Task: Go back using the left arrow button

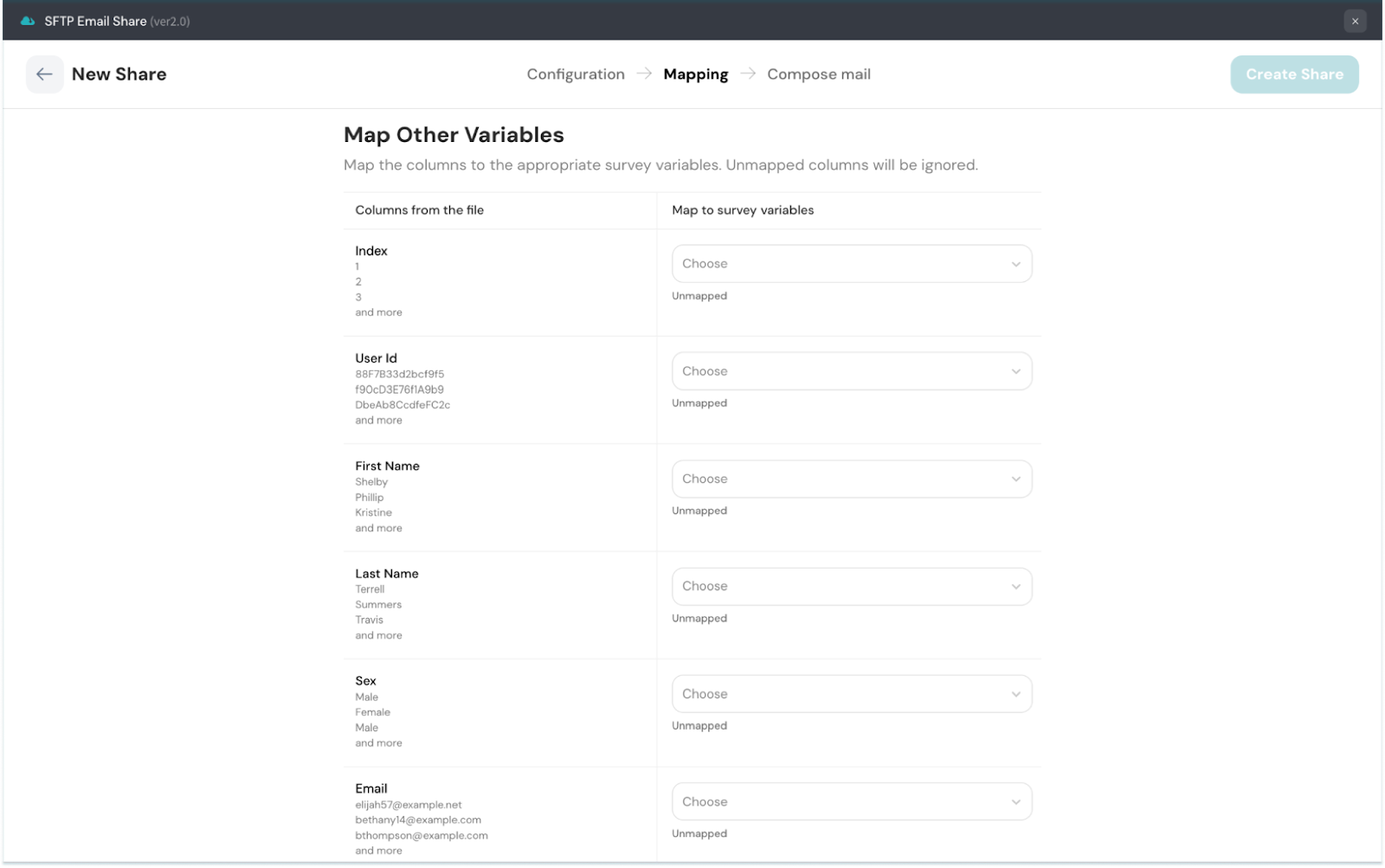Action: coord(44,74)
